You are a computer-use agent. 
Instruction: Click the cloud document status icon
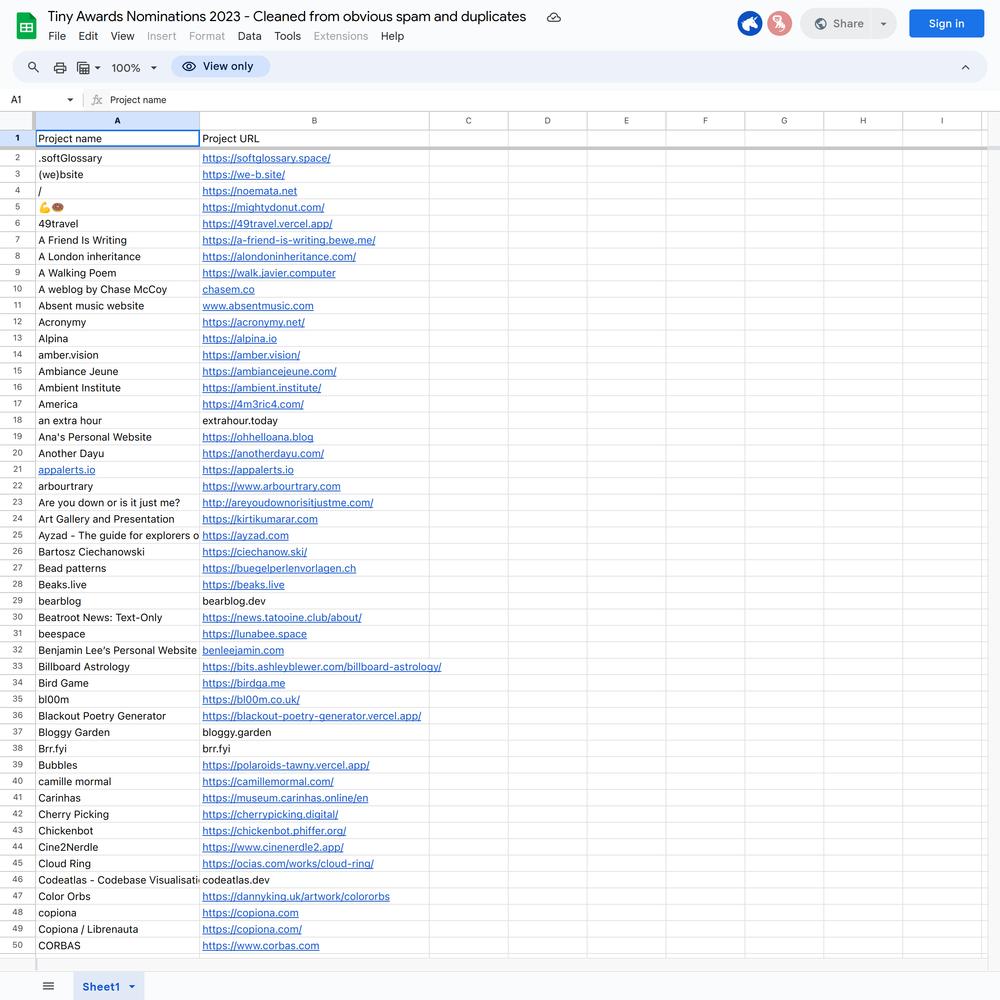pyautogui.click(x=554, y=17)
